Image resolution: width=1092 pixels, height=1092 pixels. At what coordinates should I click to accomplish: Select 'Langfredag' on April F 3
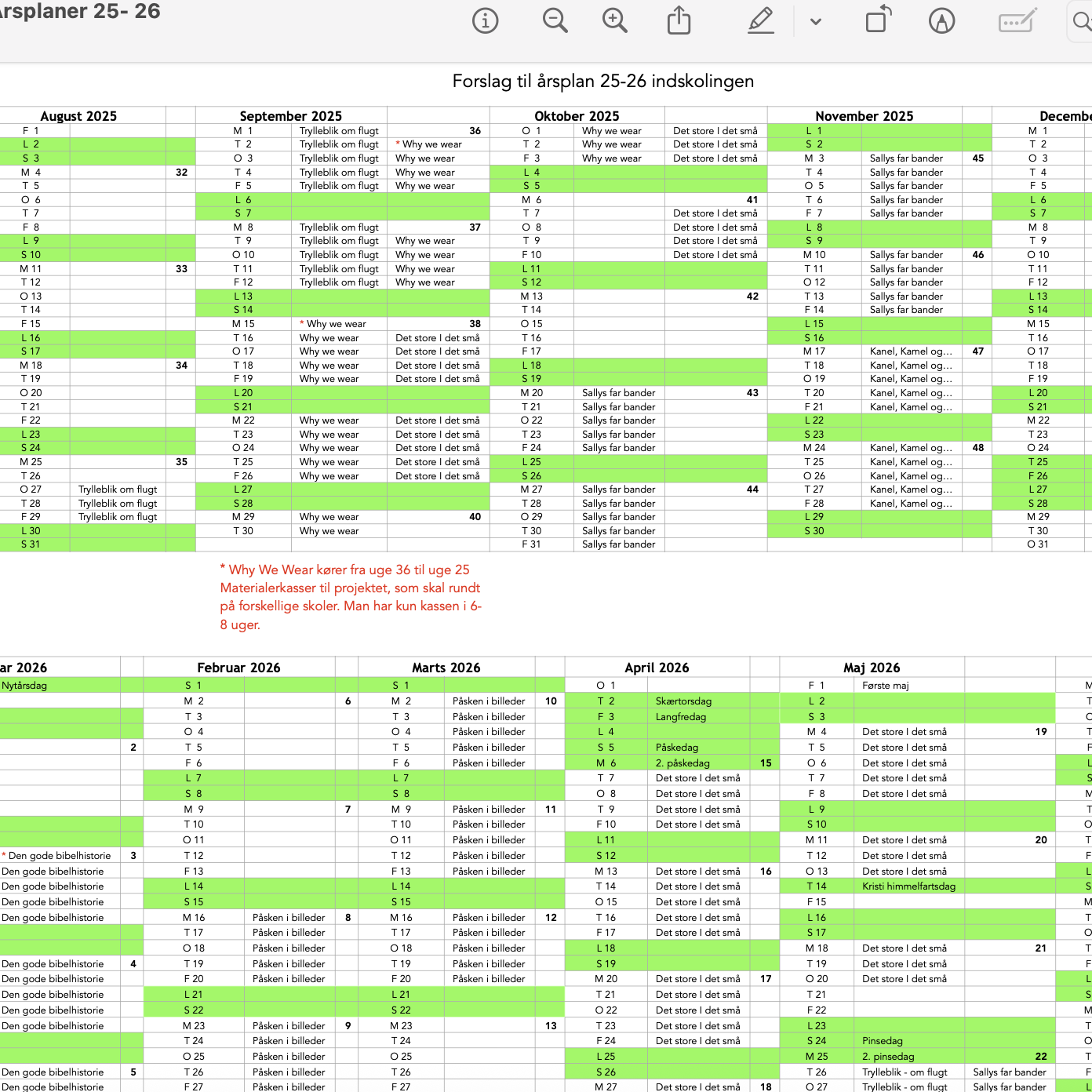tap(681, 717)
